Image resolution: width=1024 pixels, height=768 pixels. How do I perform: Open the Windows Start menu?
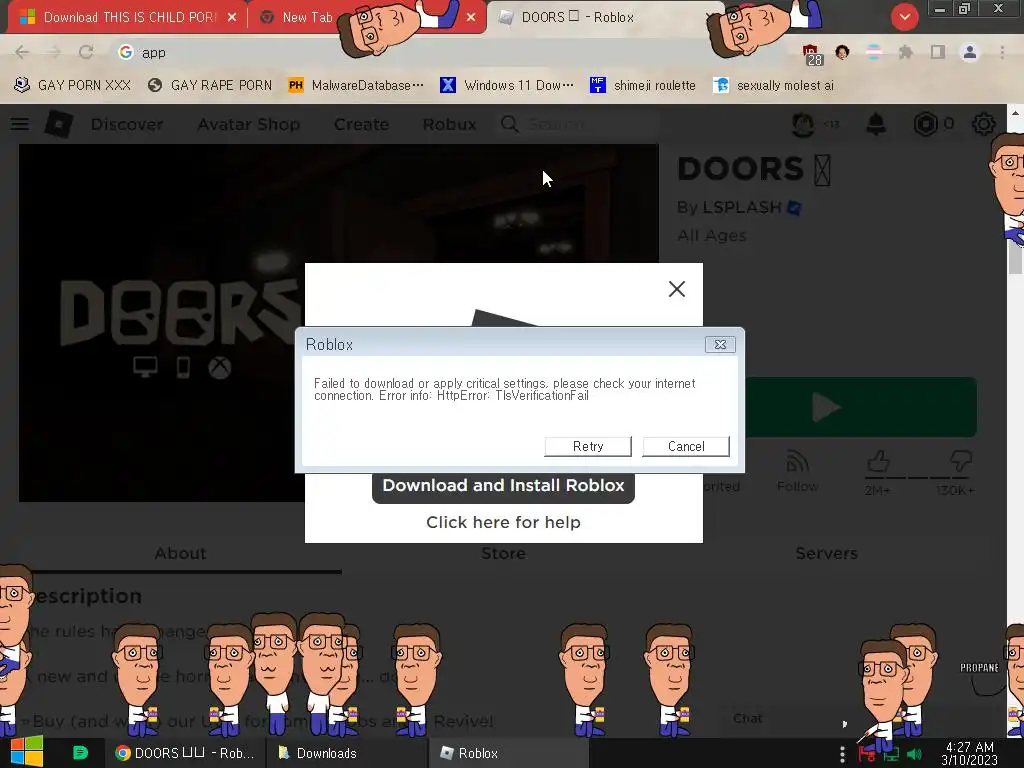coord(27,752)
